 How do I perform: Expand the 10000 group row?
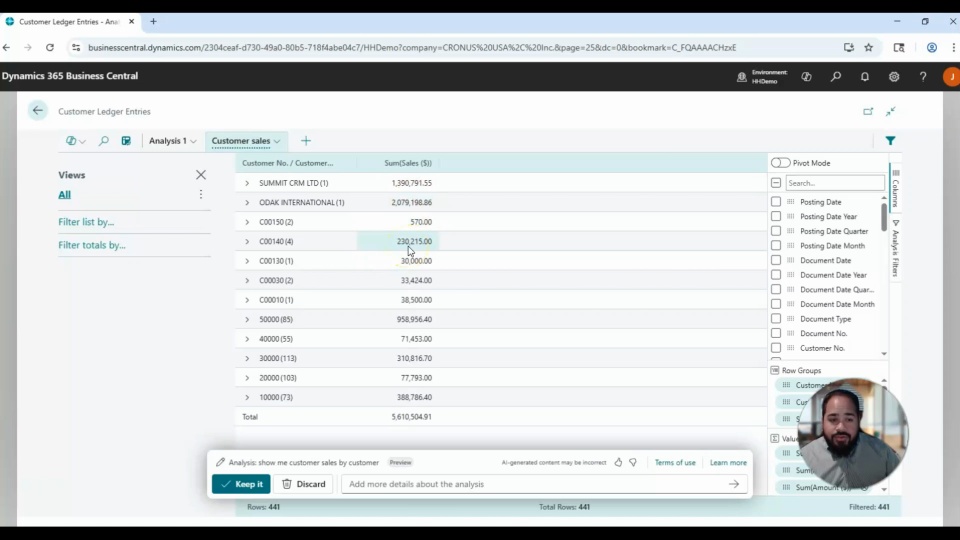point(247,397)
